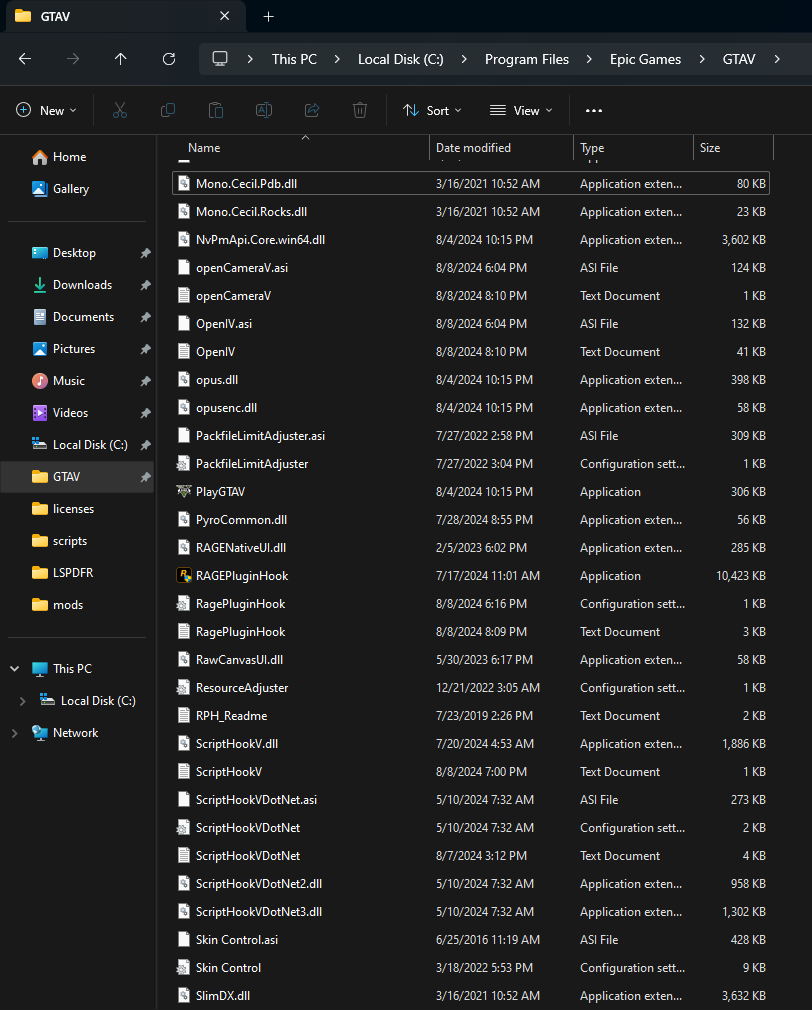Click the Share icon in toolbar
This screenshot has height=1010, width=812.
point(312,110)
